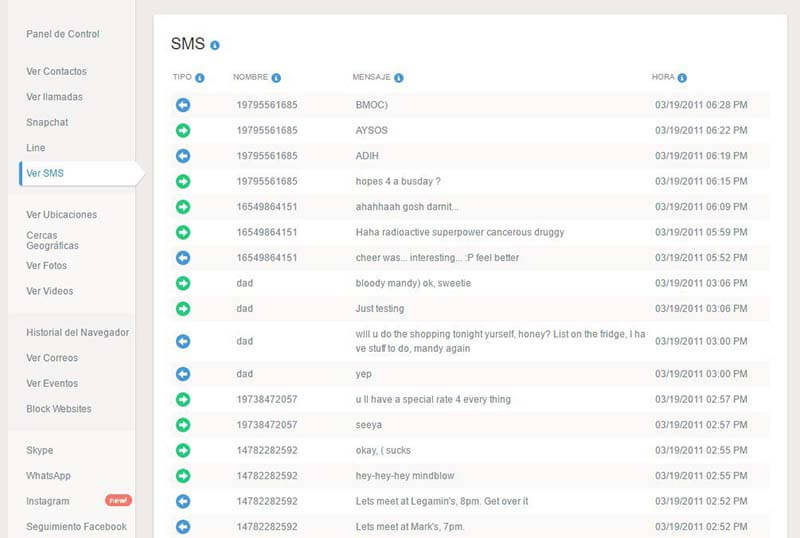Click incoming arrow icon on 'yep' row
Screen dimensions: 800x538
pyautogui.click(x=183, y=374)
